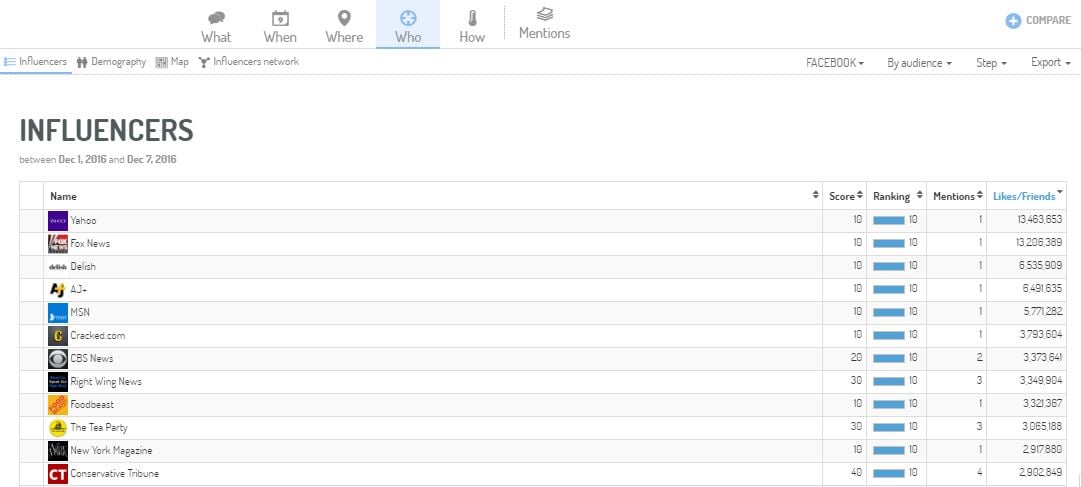
Task: Click the plus icon next to Compare
Action: point(1013,21)
